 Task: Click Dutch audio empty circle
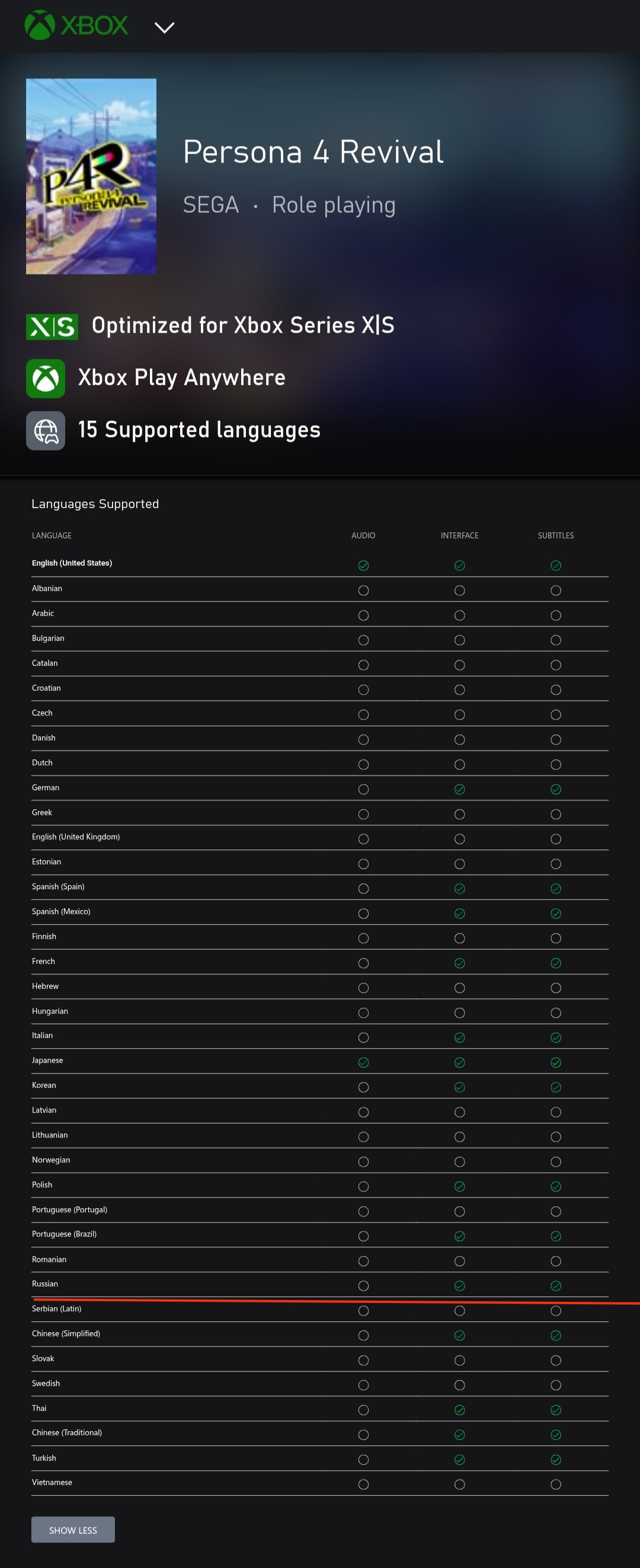pyautogui.click(x=363, y=765)
